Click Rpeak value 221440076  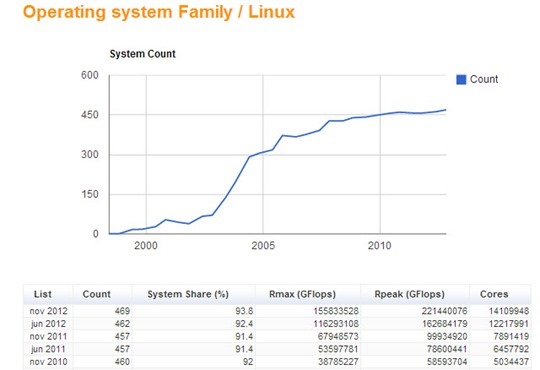pos(445,311)
